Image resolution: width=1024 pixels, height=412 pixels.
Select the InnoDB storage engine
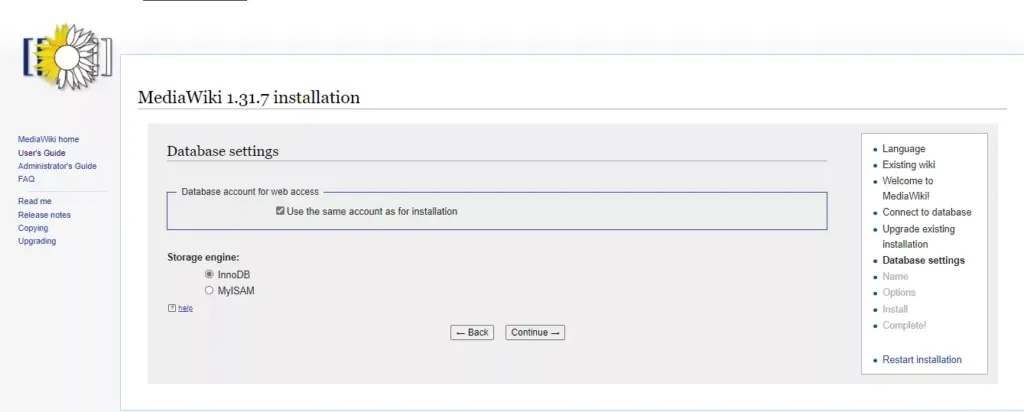pos(209,274)
